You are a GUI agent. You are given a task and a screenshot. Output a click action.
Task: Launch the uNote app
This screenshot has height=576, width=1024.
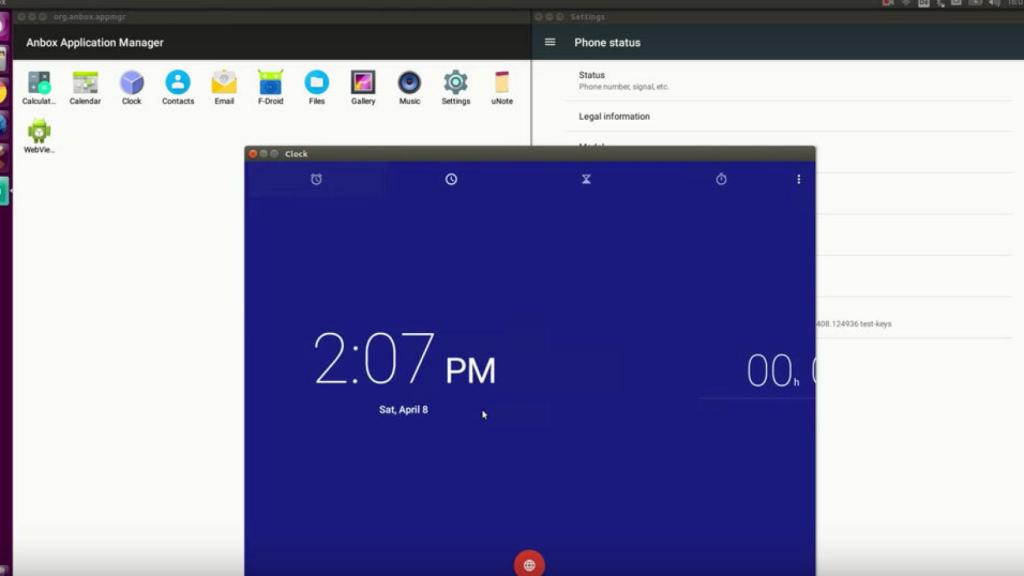[501, 85]
